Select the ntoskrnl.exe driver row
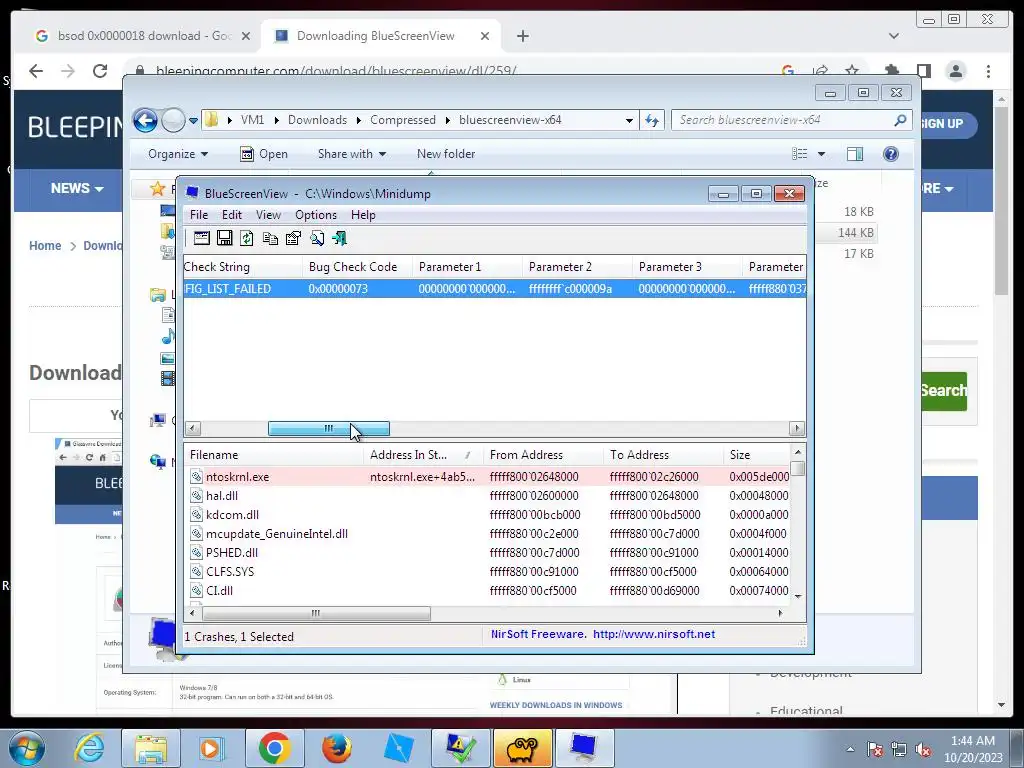The image size is (1024, 768). point(488,477)
